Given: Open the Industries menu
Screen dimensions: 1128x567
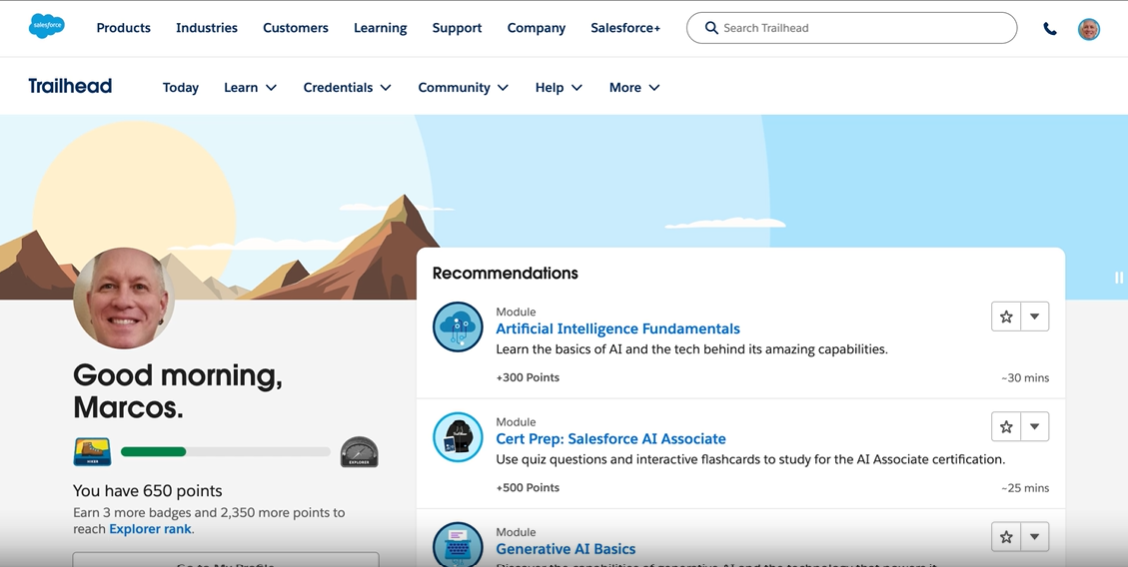Looking at the screenshot, I should tap(206, 28).
